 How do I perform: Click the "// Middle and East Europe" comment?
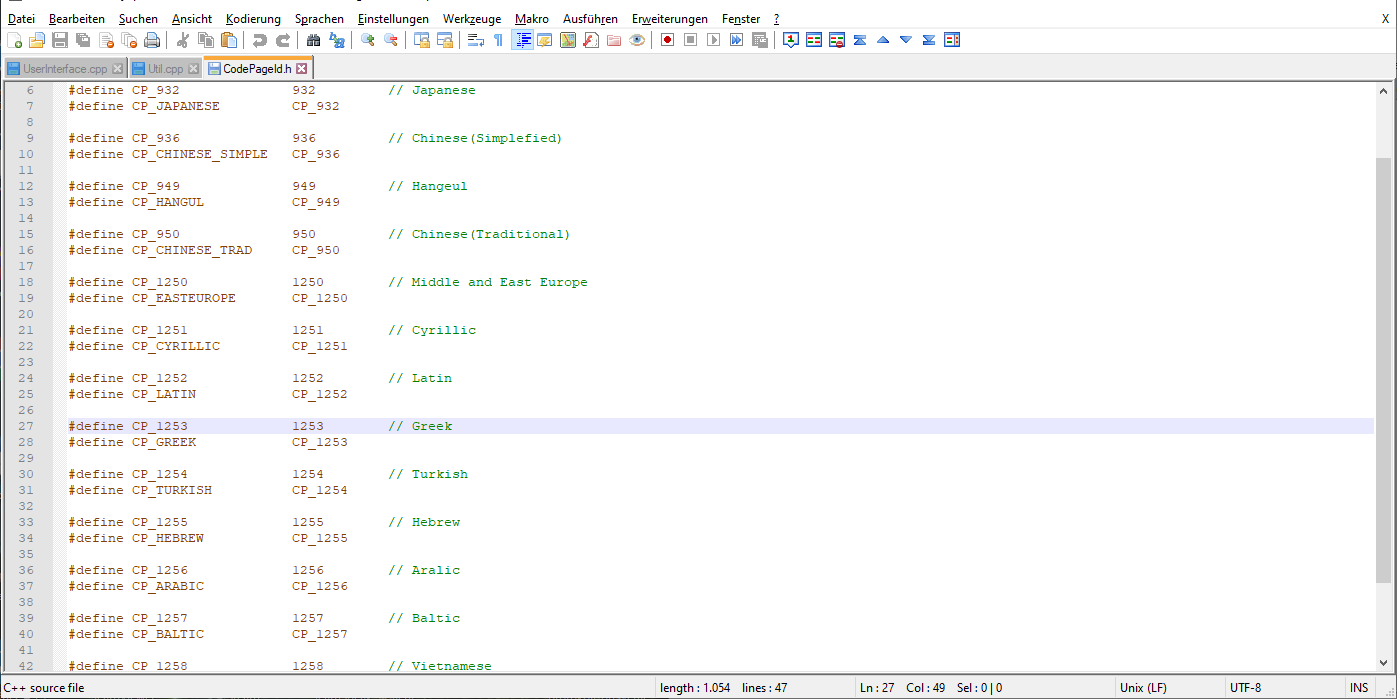coord(488,282)
